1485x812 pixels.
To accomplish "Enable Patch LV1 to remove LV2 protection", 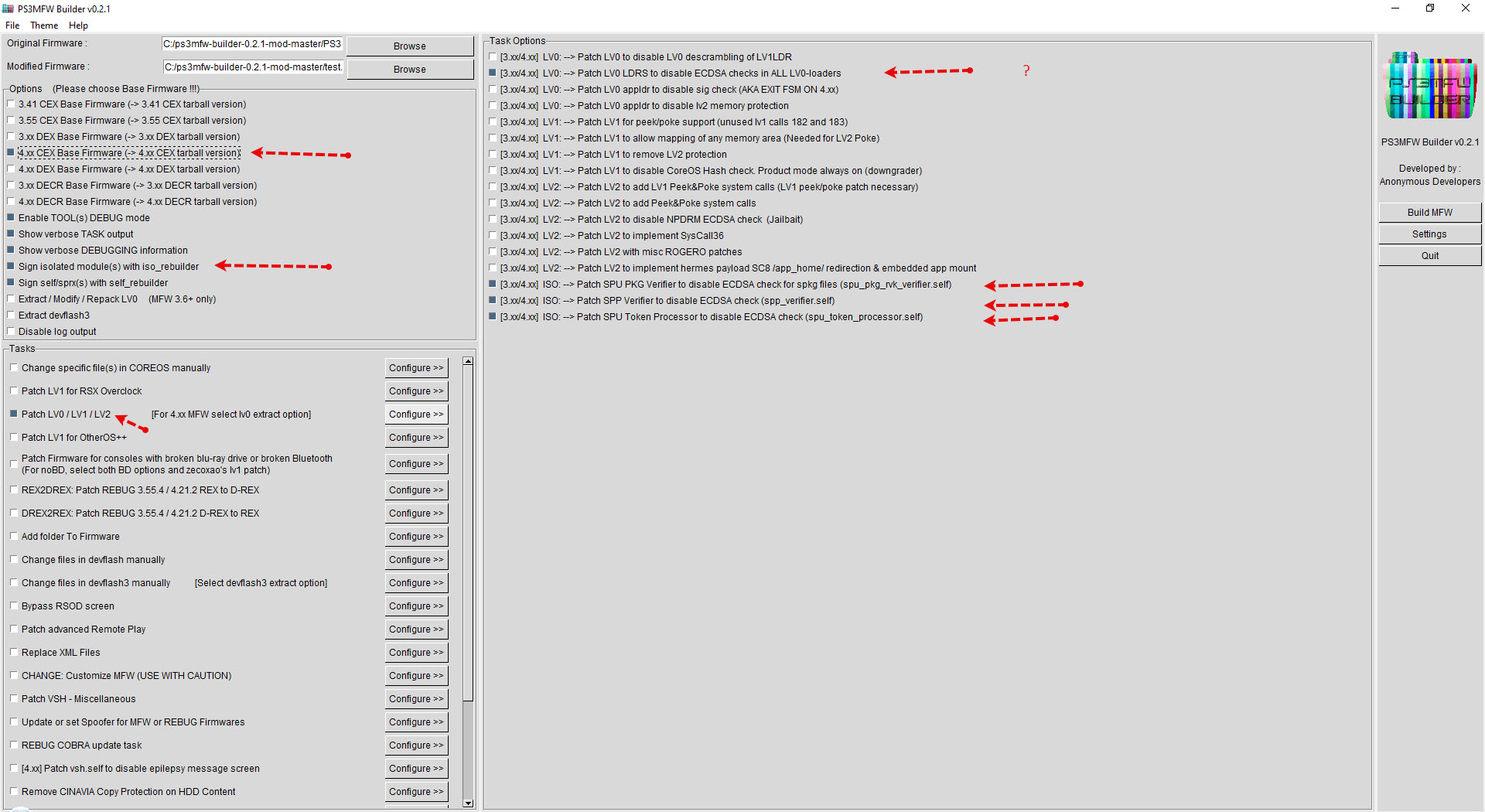I will tap(493, 155).
